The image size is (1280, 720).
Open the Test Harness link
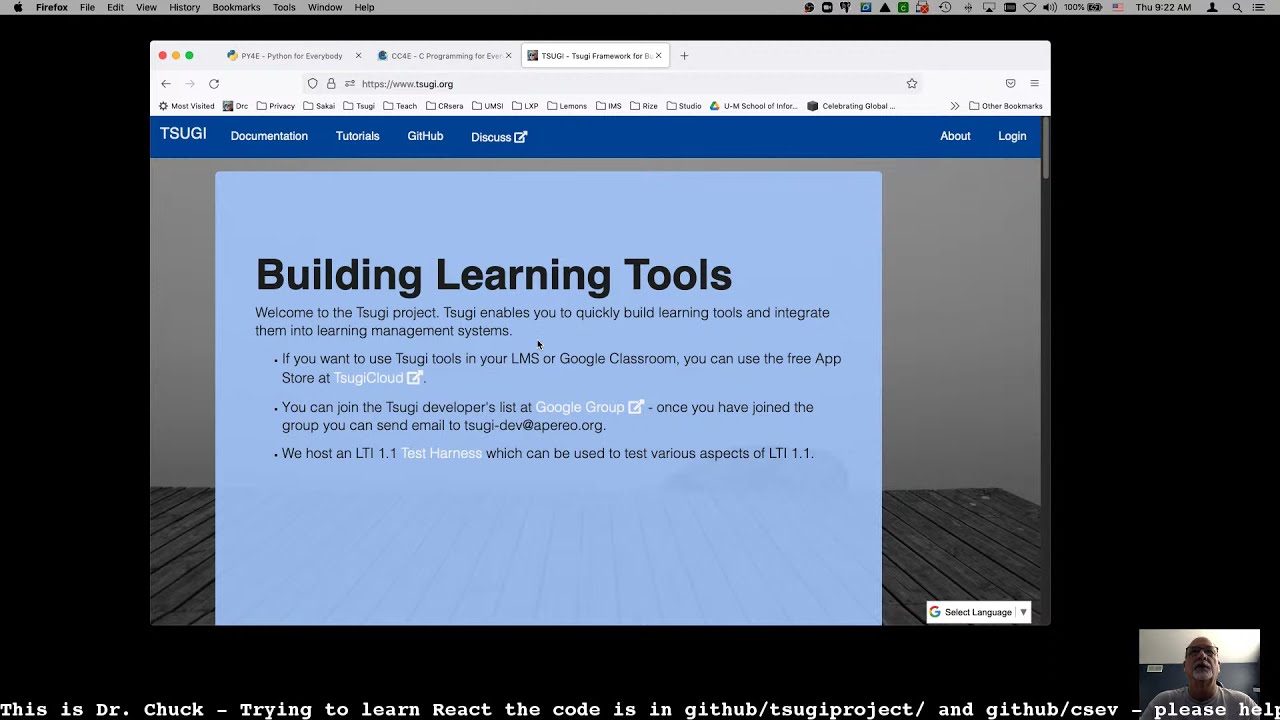tap(441, 453)
